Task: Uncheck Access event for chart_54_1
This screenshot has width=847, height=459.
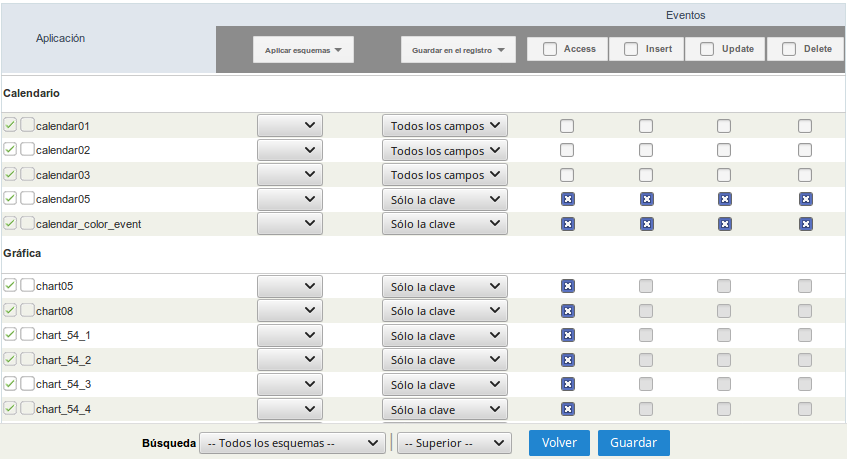Action: tap(568, 335)
